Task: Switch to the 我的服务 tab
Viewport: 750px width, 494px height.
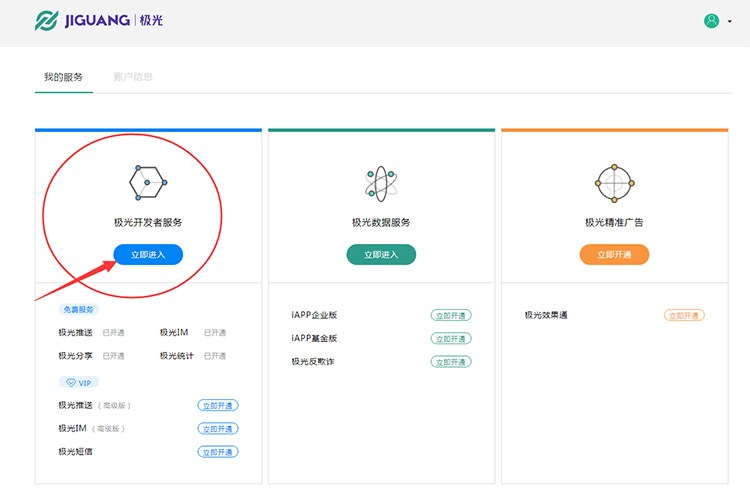Action: pyautogui.click(x=63, y=77)
